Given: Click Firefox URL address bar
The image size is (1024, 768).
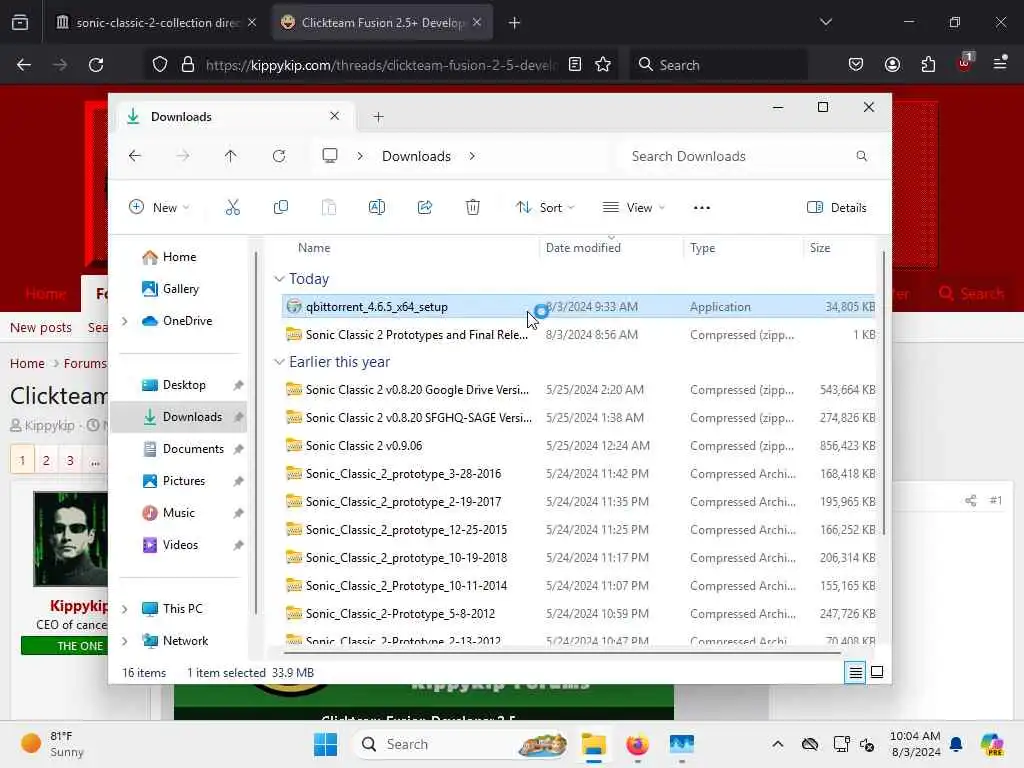Looking at the screenshot, I should click(x=381, y=65).
